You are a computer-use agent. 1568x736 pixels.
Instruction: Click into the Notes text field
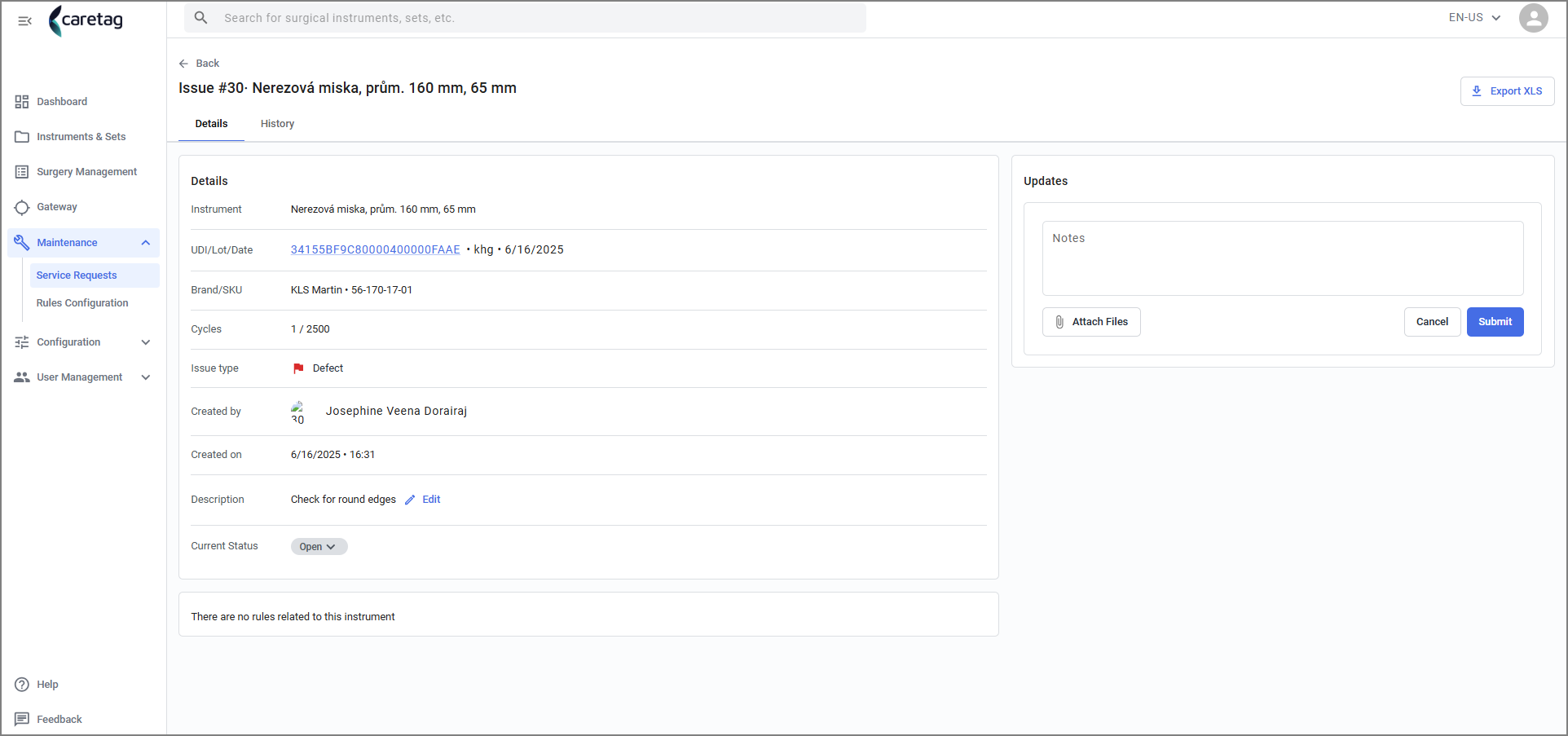pyautogui.click(x=1283, y=258)
